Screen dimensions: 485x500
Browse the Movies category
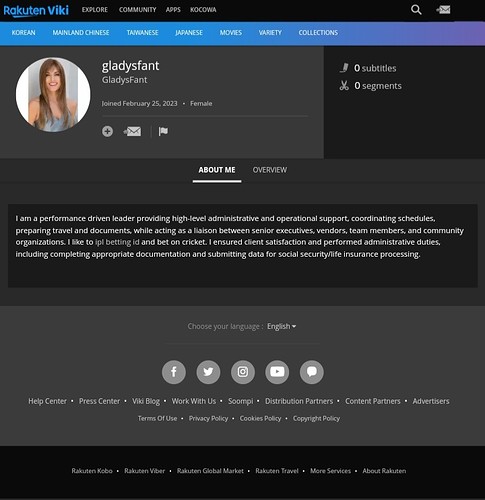(231, 33)
